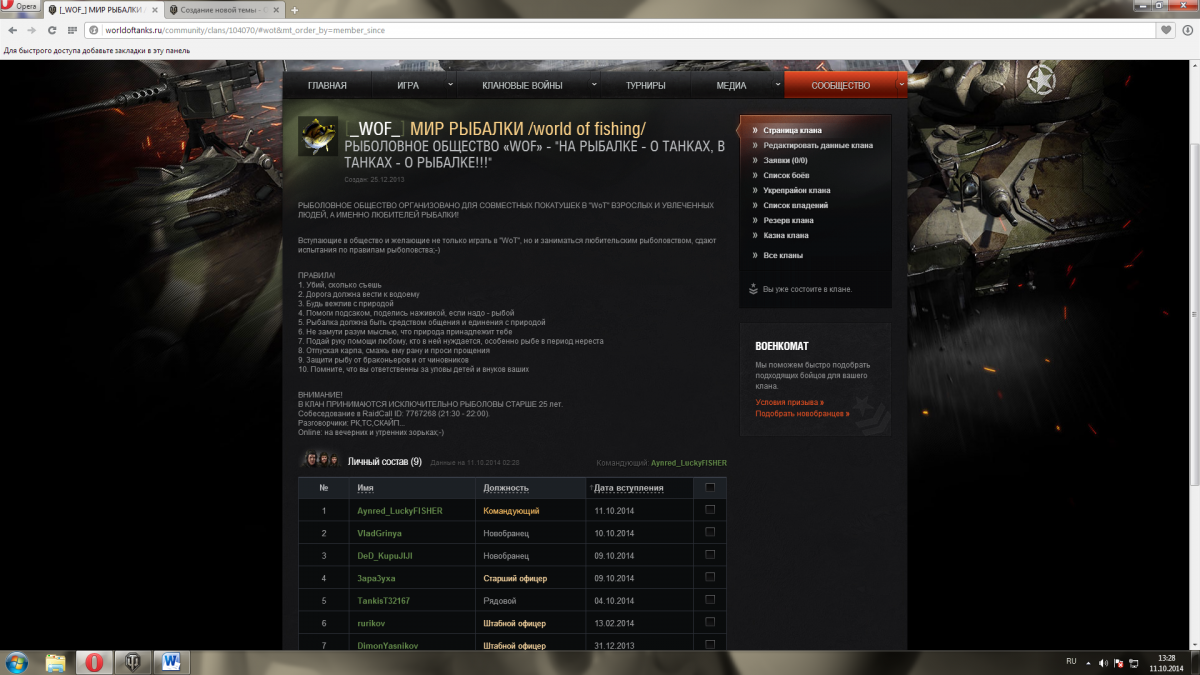The width and height of the screenshot is (1200, 675).
Task: Open ТУРНИРЫ navigation item
Action: click(x=646, y=86)
